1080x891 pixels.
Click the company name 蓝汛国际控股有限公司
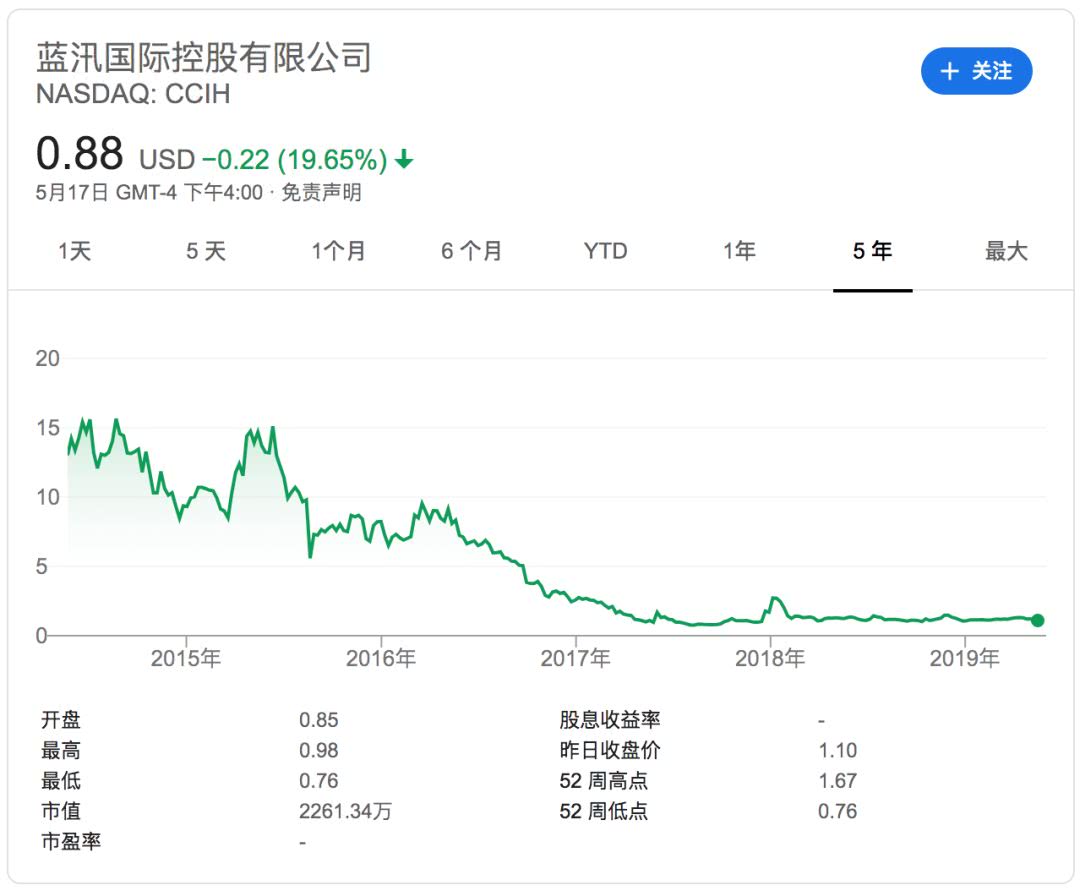(204, 57)
